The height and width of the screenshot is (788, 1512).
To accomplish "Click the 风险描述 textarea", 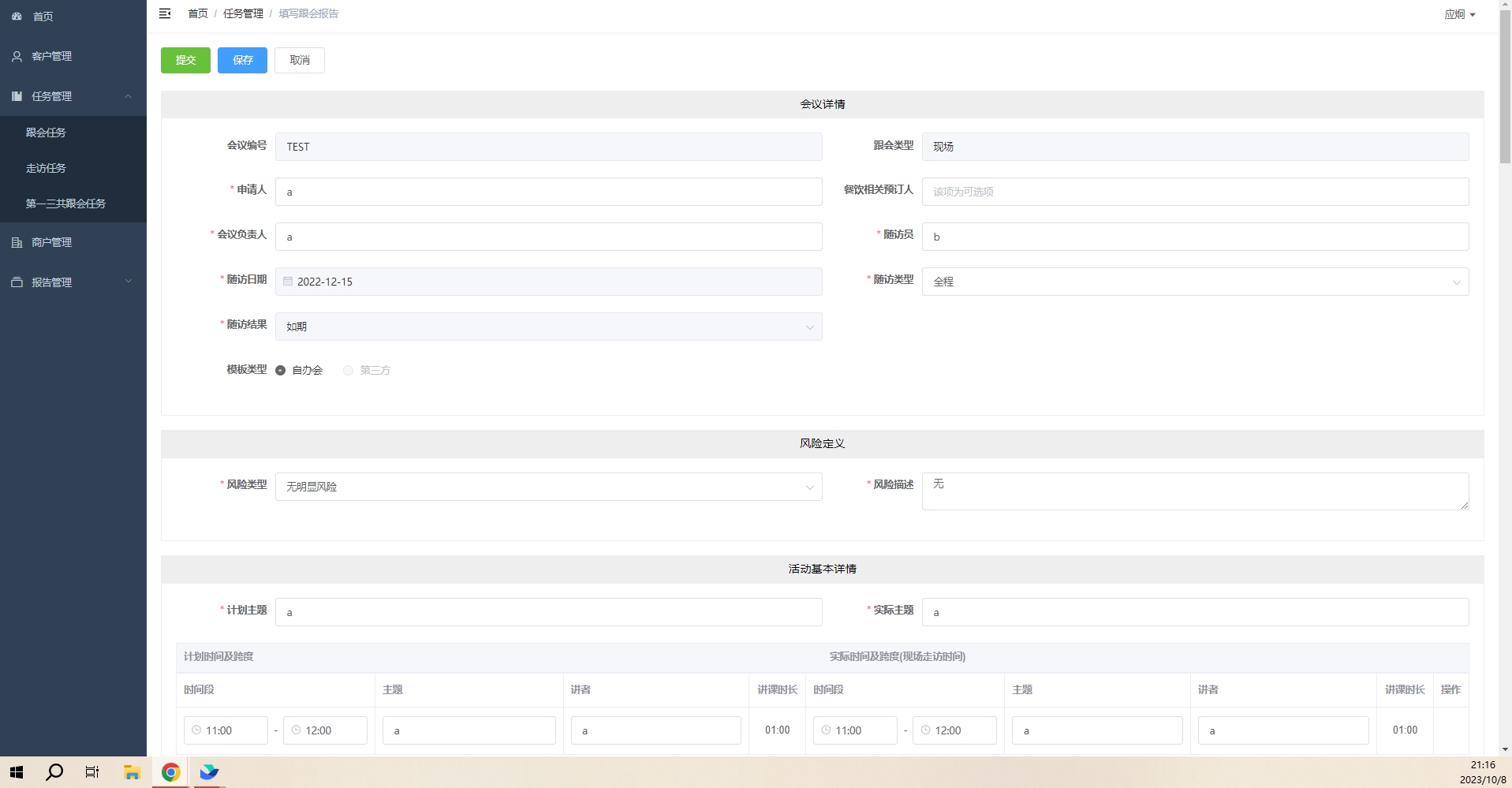I will 1195,491.
